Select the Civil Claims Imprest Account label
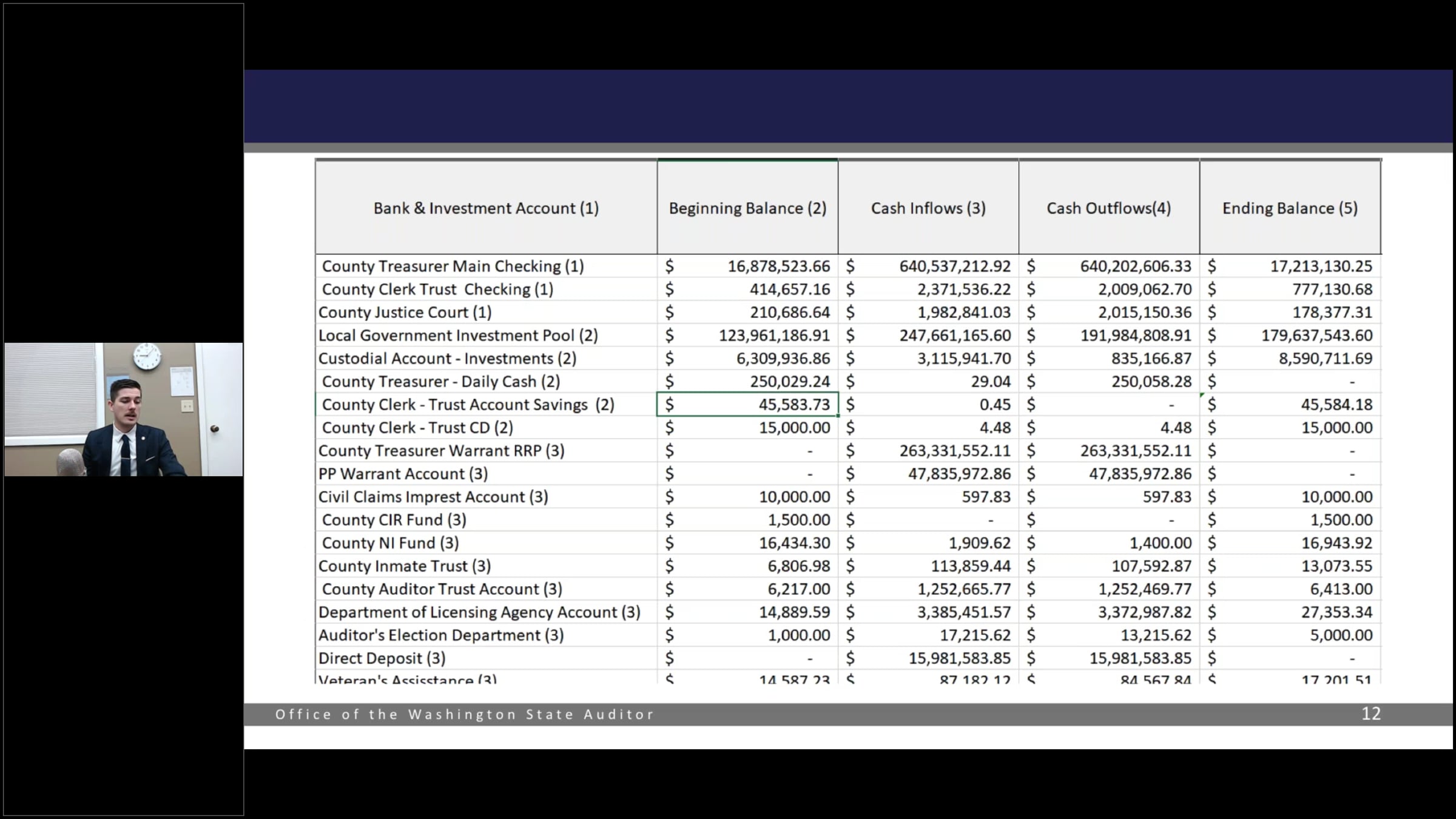The width and height of the screenshot is (1456, 819). pyautogui.click(x=433, y=497)
